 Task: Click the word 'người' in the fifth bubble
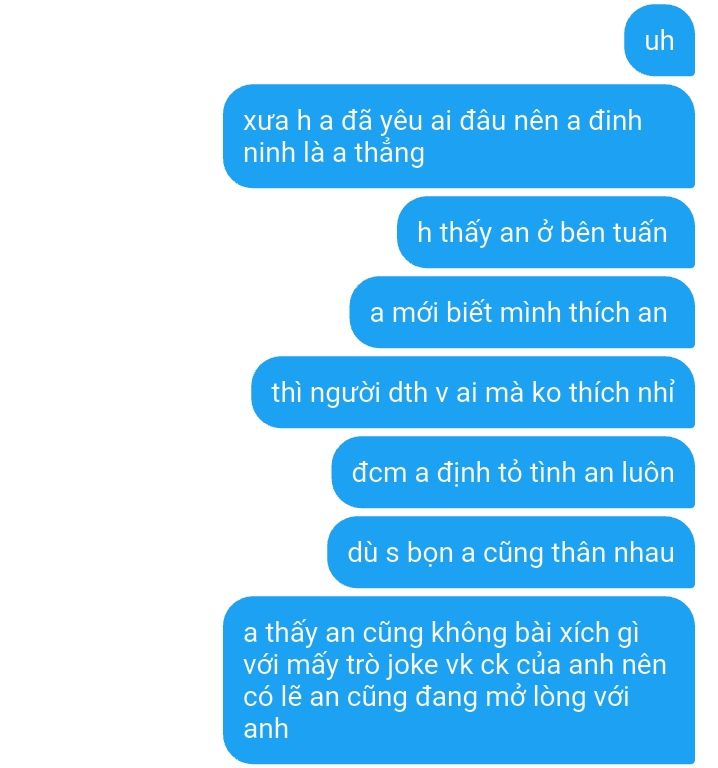point(345,393)
